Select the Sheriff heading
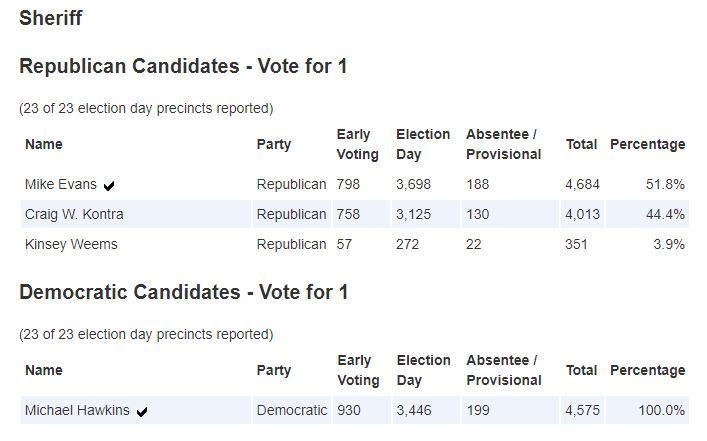 [x=50, y=18]
